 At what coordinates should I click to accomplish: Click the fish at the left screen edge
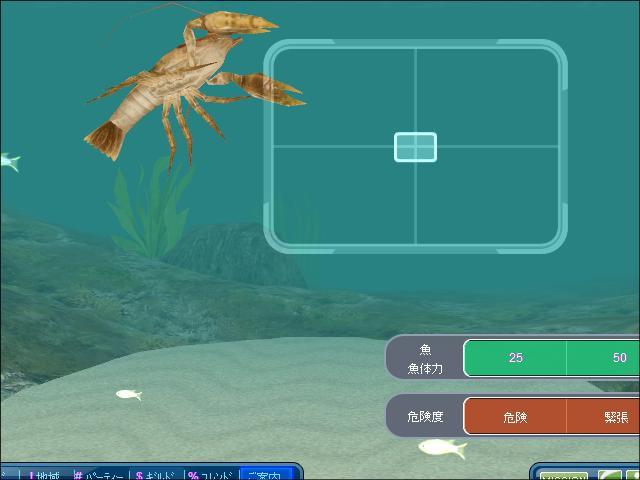8,161
